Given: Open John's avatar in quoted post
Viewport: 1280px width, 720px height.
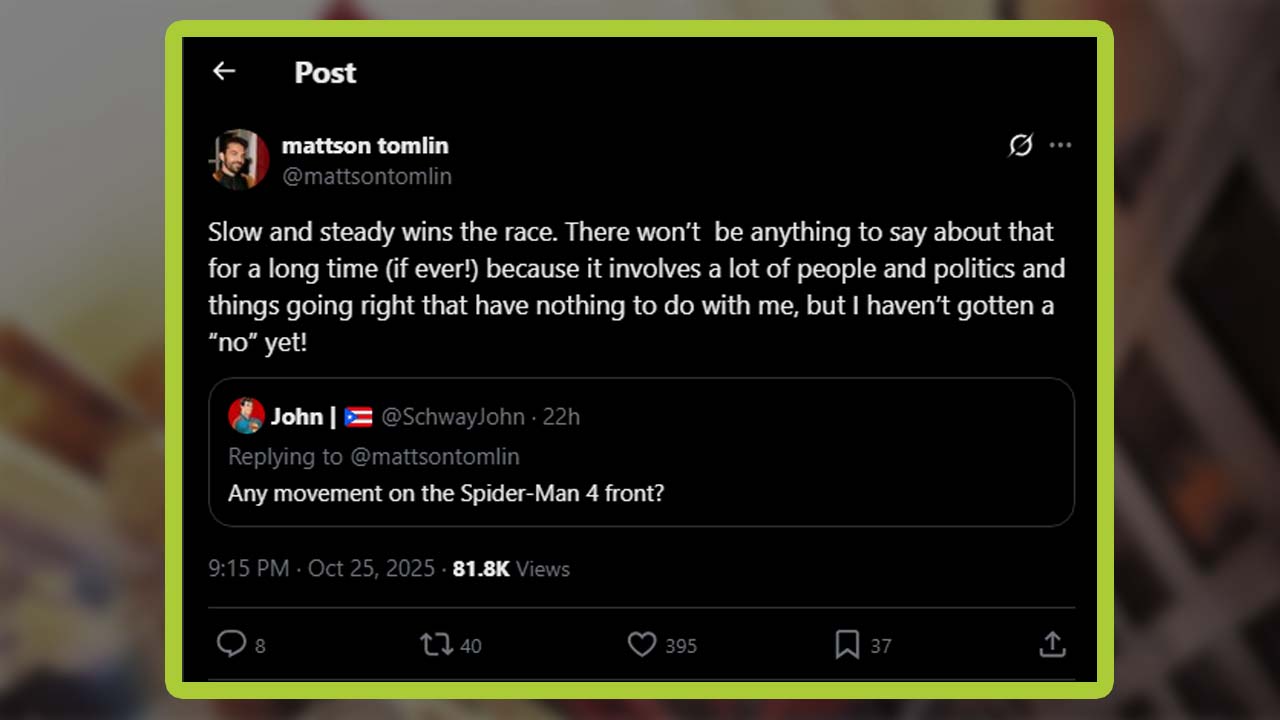Looking at the screenshot, I should tap(246, 416).
